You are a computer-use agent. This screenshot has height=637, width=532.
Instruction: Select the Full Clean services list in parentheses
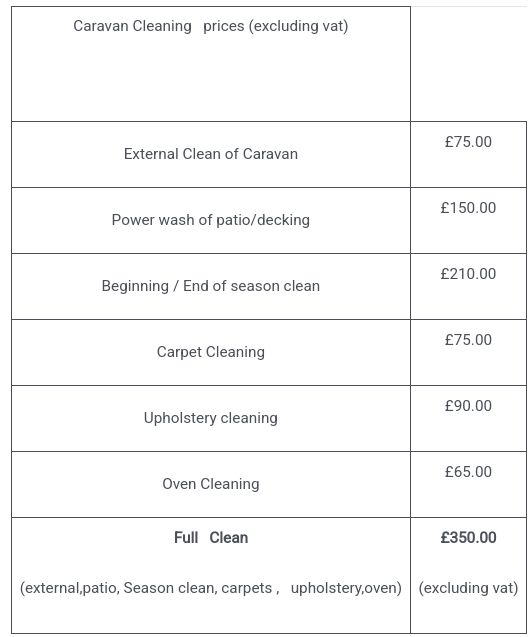211,588
